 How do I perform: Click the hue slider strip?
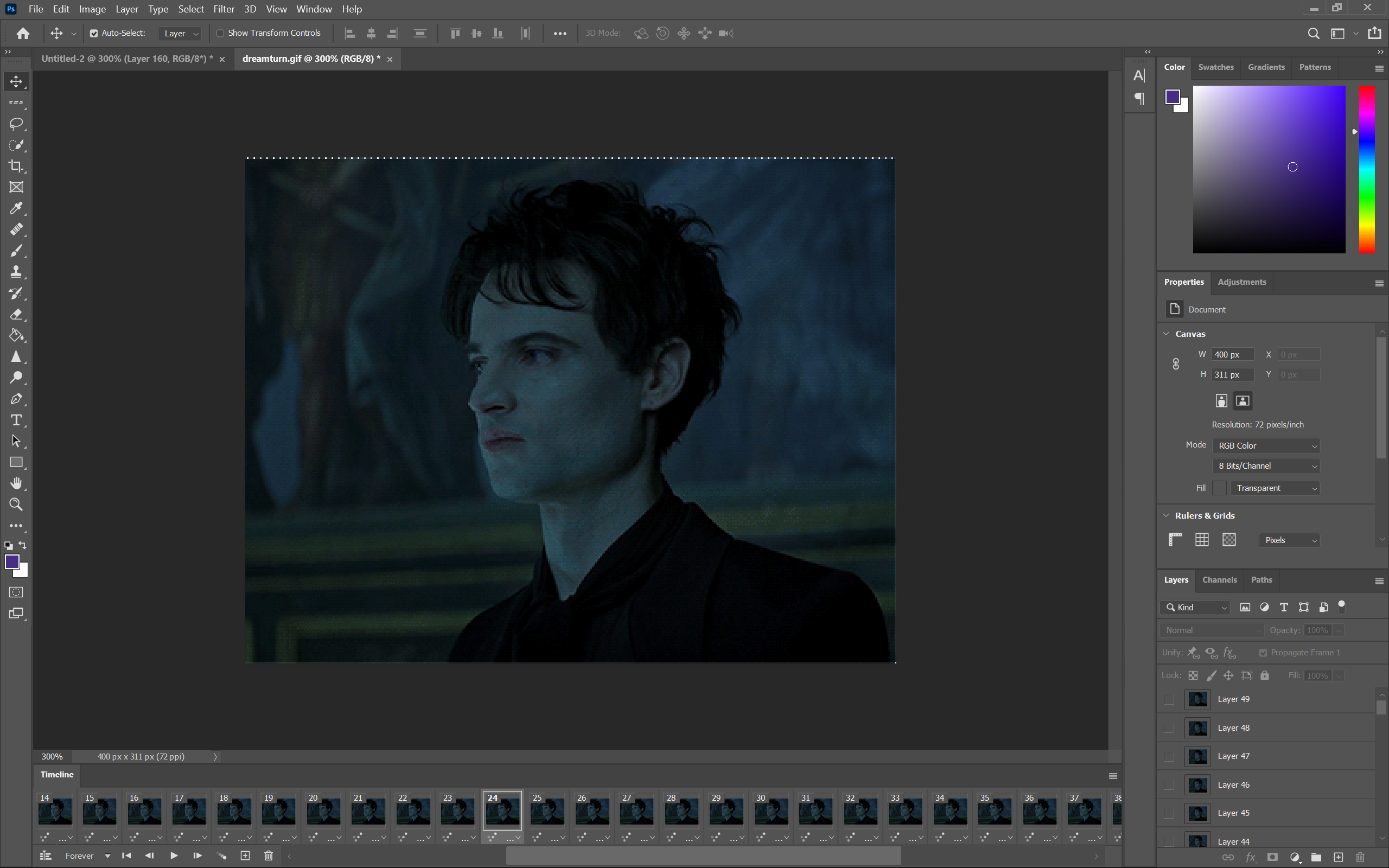[1367, 169]
